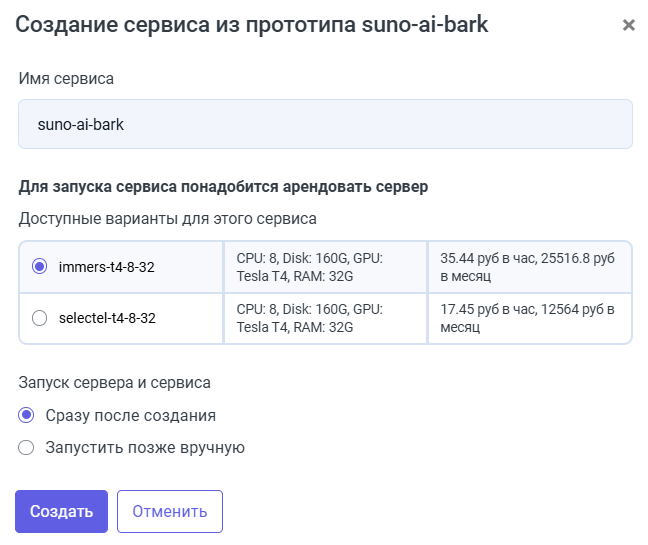Click the 'Запуск сервера и сервиса' section label
The width and height of the screenshot is (648, 545).
tap(114, 382)
